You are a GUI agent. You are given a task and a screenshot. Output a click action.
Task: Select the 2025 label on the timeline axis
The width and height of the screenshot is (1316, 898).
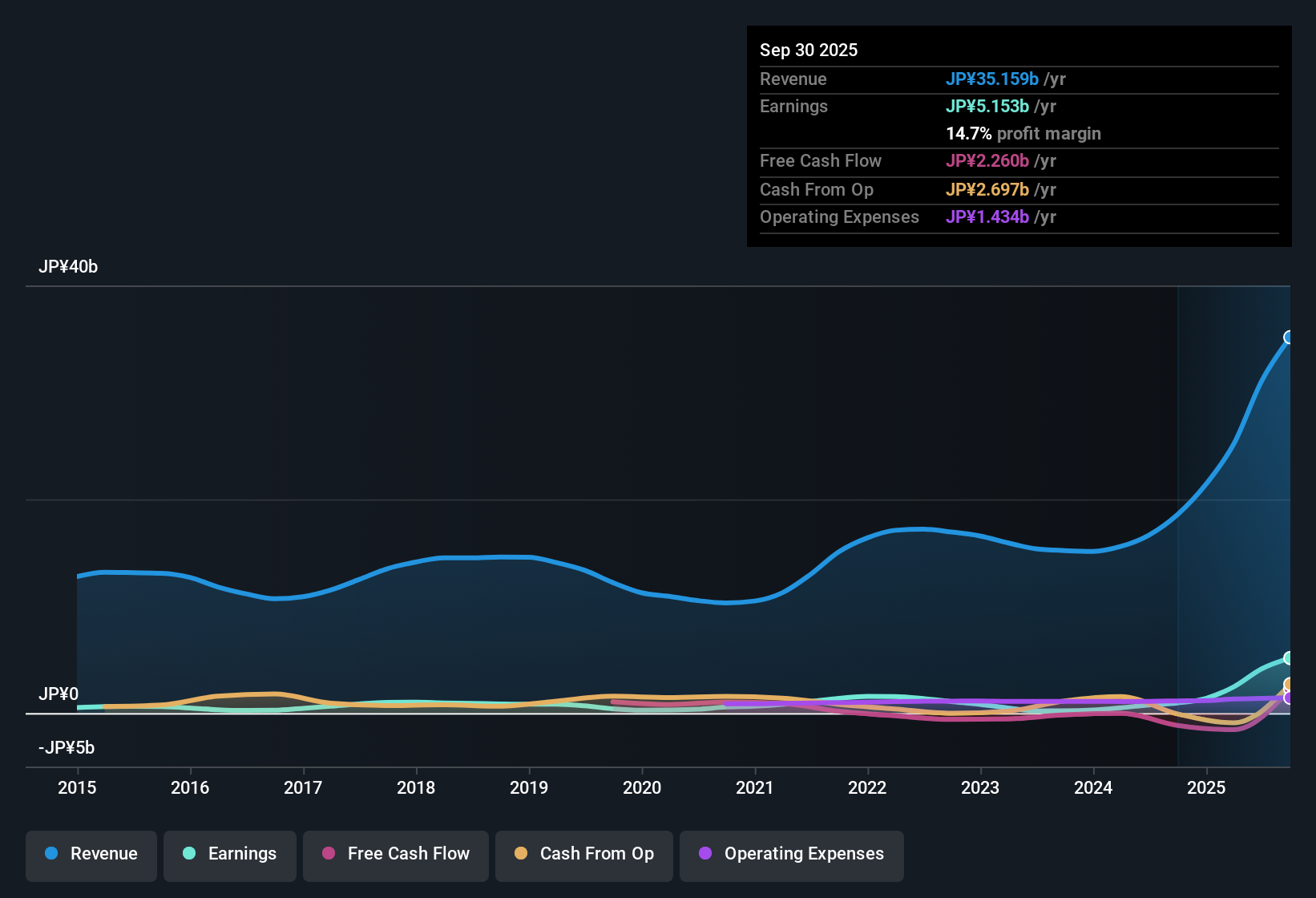pos(1207,787)
